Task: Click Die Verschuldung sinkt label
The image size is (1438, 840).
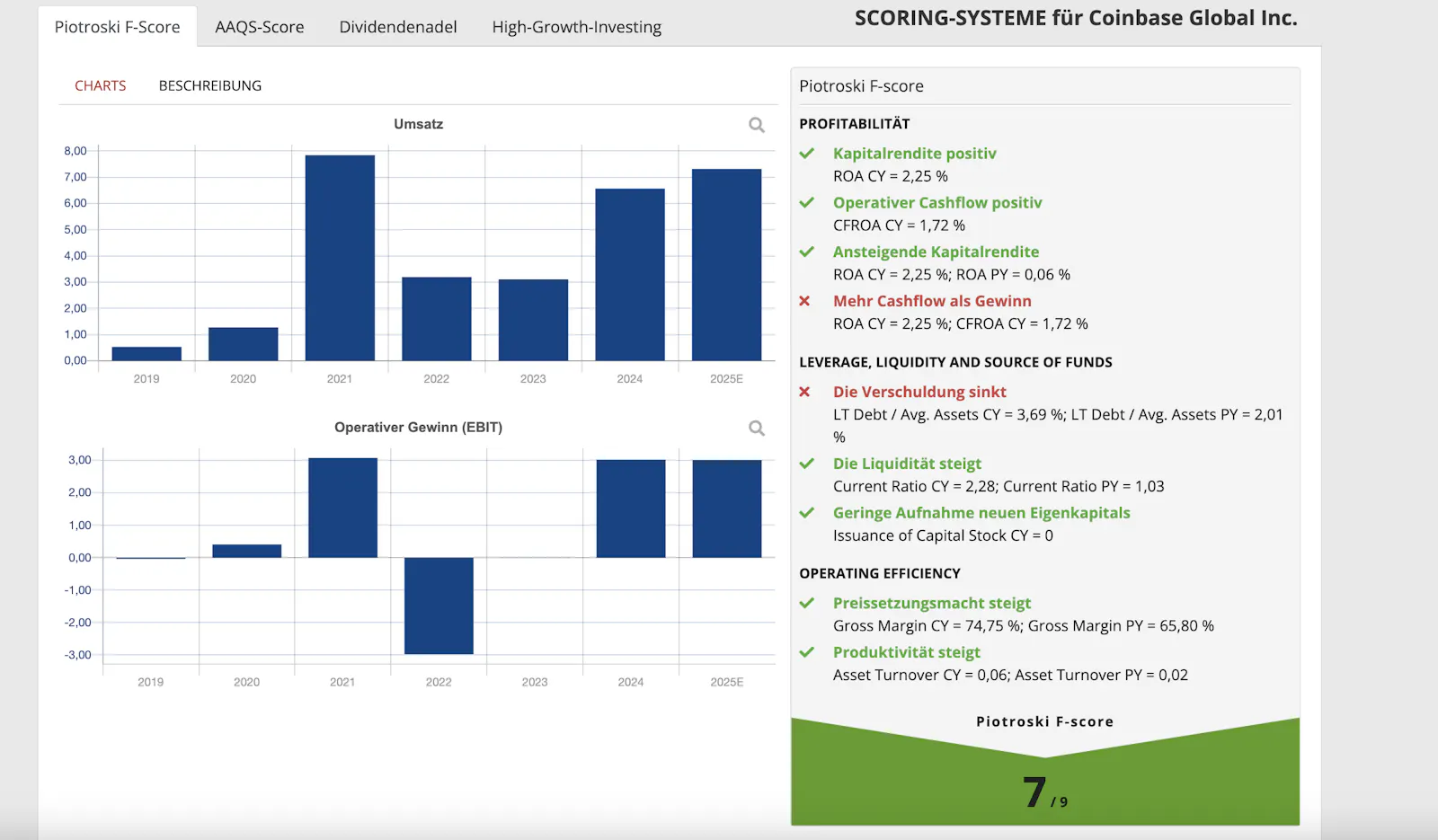Action: coord(919,392)
